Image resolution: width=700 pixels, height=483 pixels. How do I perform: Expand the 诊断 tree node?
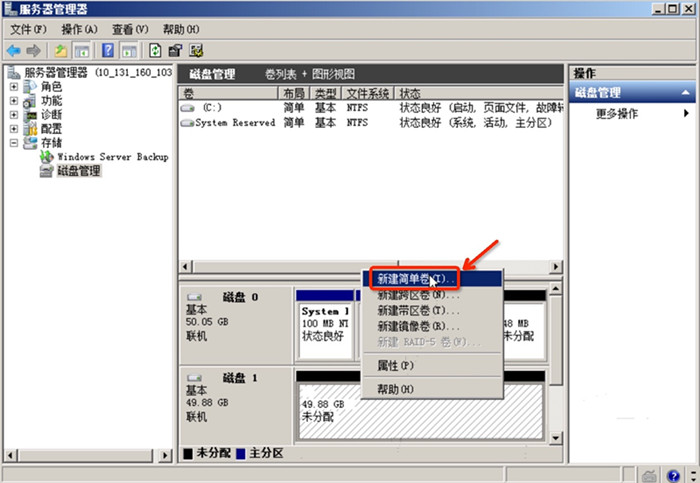coord(14,115)
